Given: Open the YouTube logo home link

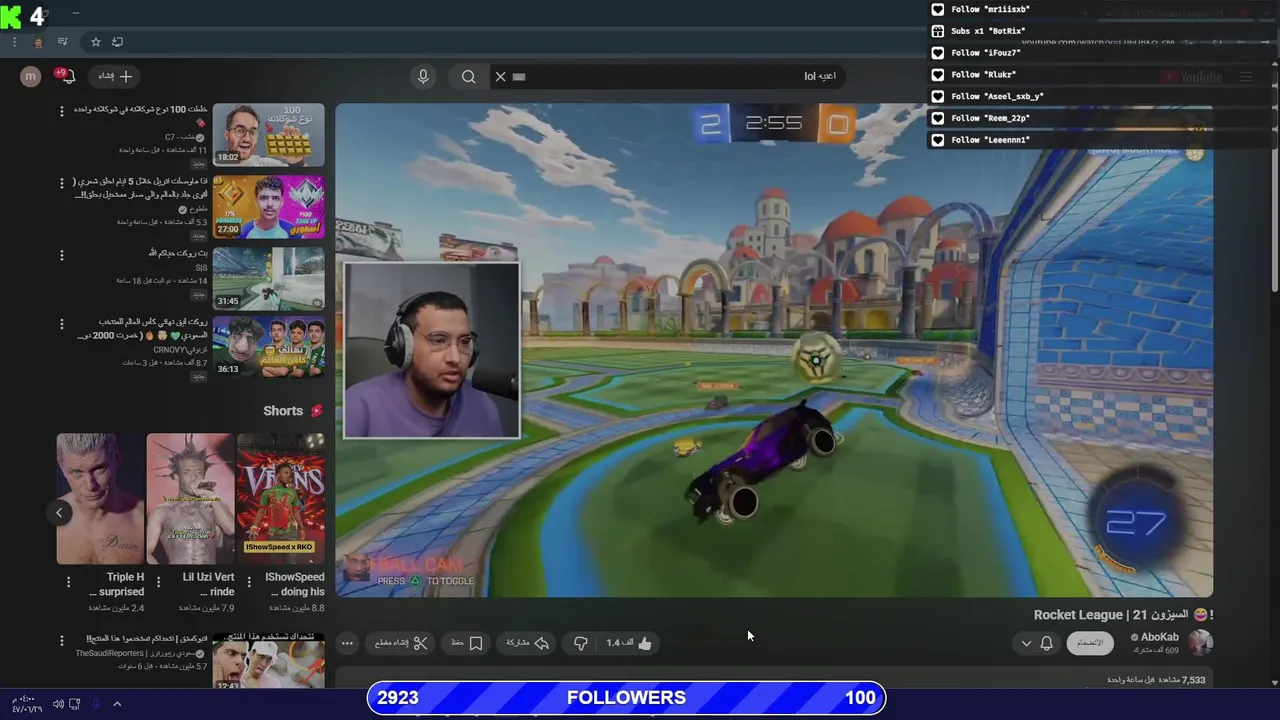Looking at the screenshot, I should [1192, 77].
